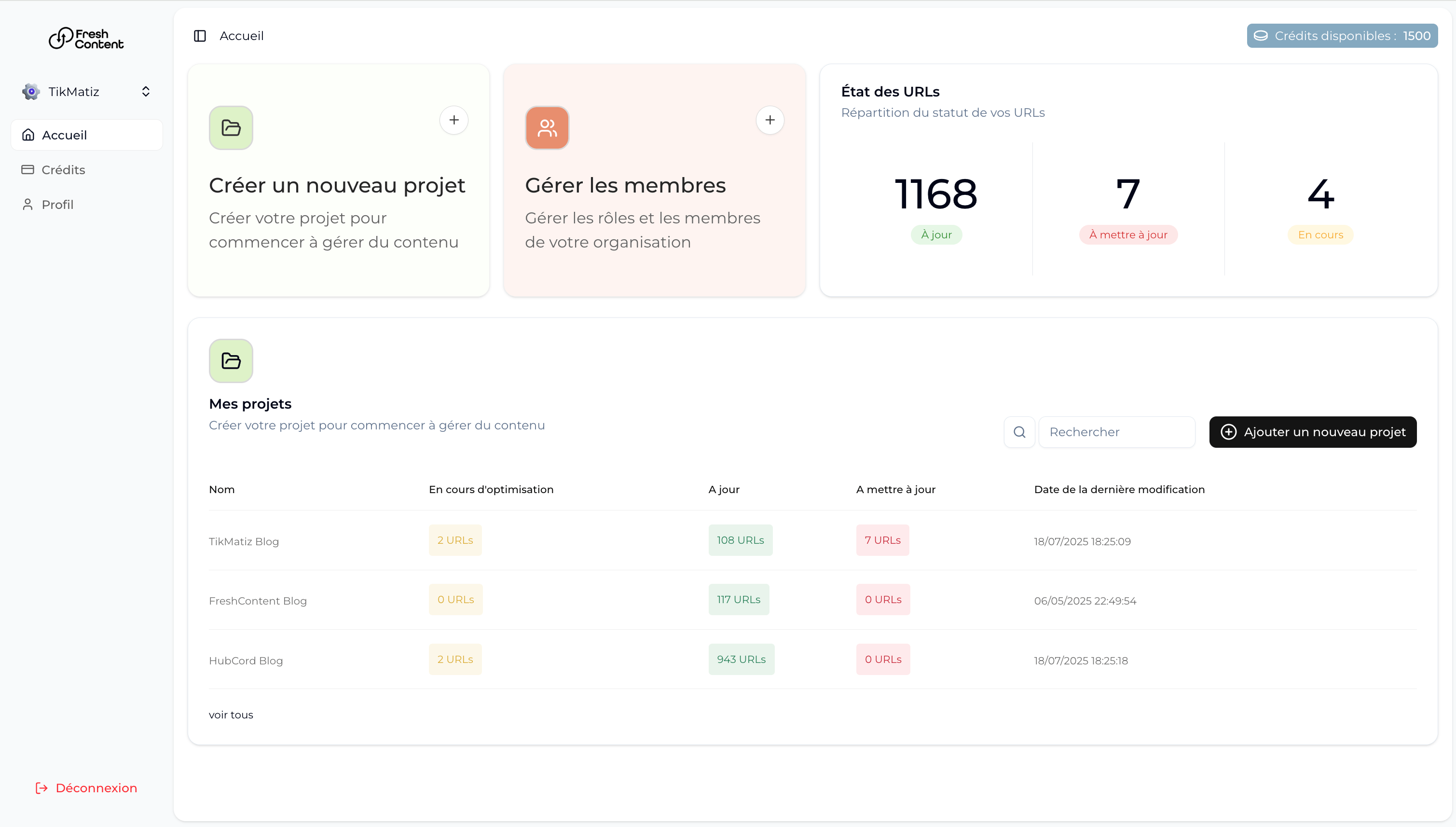This screenshot has height=827, width=1456.
Task: Click the 108 URLs badge
Action: pos(740,540)
